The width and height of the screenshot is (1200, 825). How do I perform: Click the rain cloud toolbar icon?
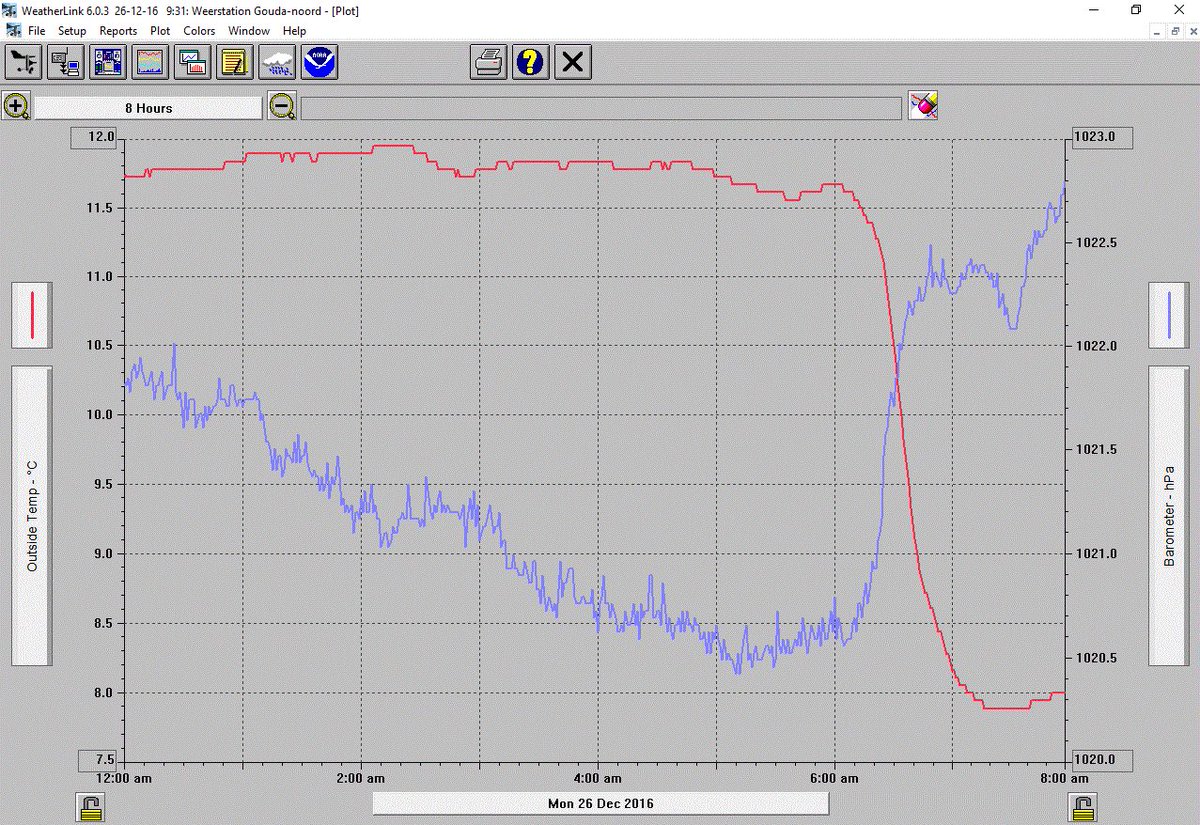tap(276, 62)
